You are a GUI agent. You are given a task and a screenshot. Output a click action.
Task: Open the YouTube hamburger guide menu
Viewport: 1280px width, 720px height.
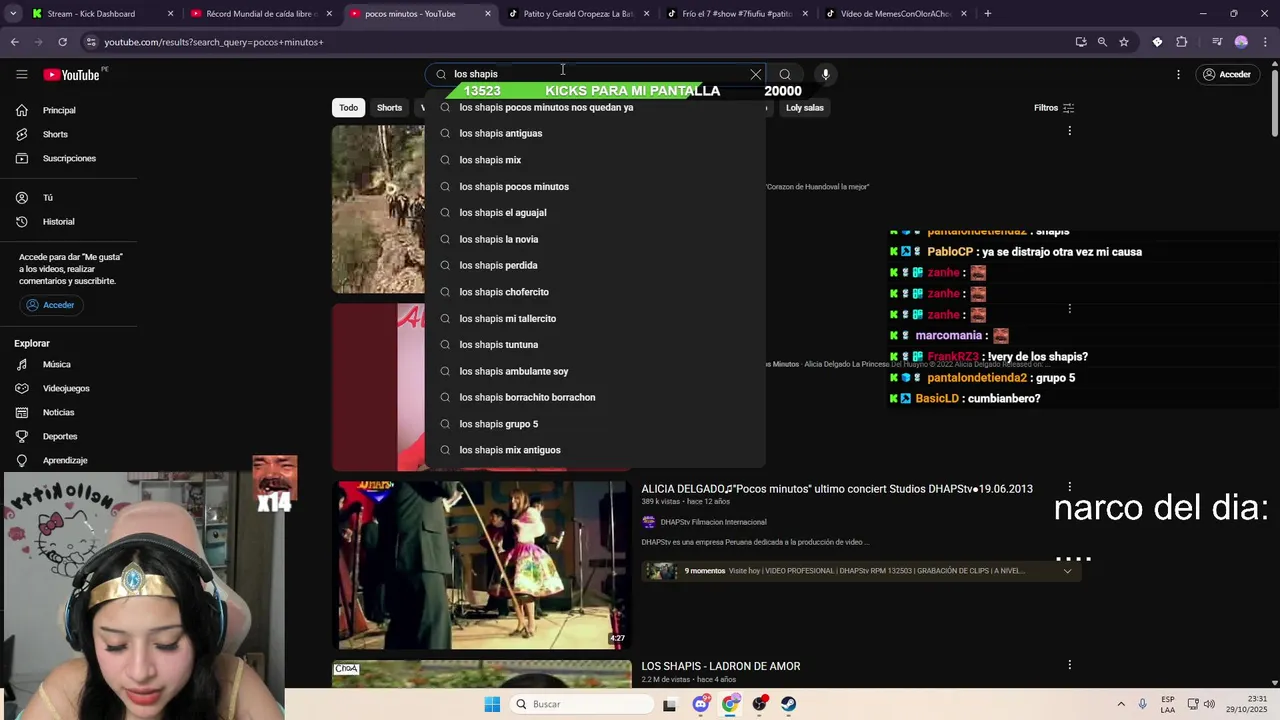22,74
